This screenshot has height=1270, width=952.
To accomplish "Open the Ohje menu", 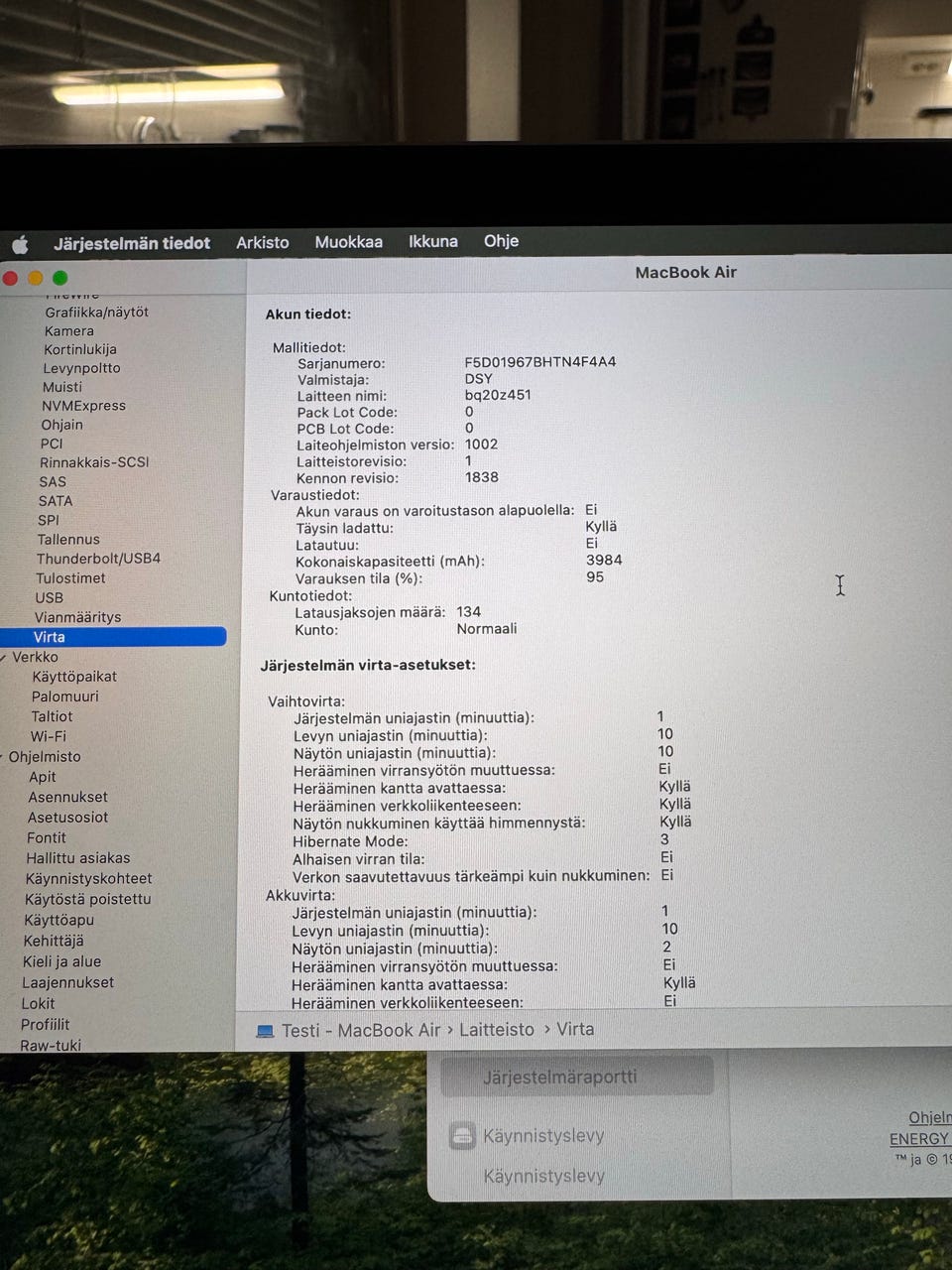I will [x=501, y=240].
